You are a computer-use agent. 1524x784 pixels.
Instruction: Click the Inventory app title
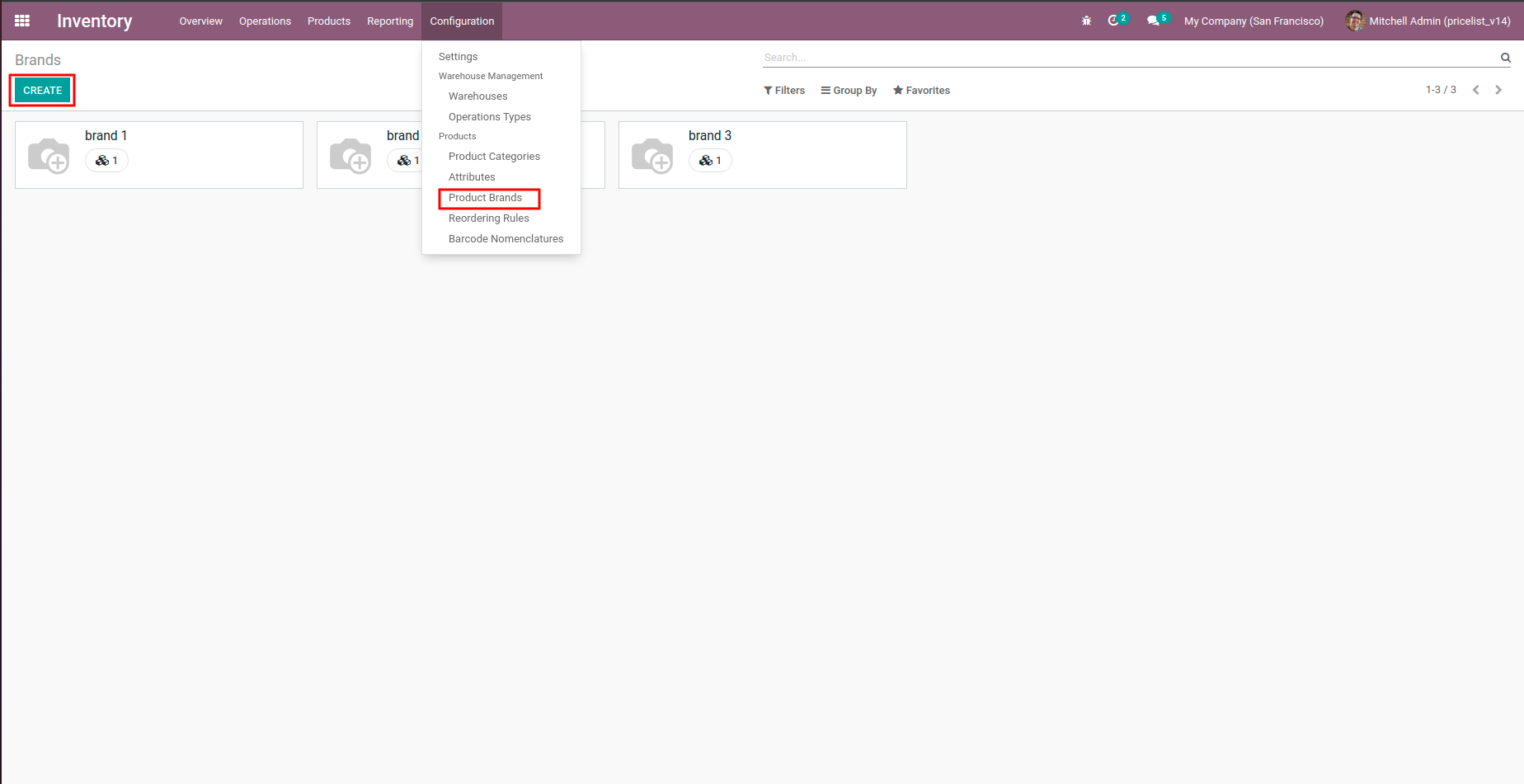click(x=95, y=21)
